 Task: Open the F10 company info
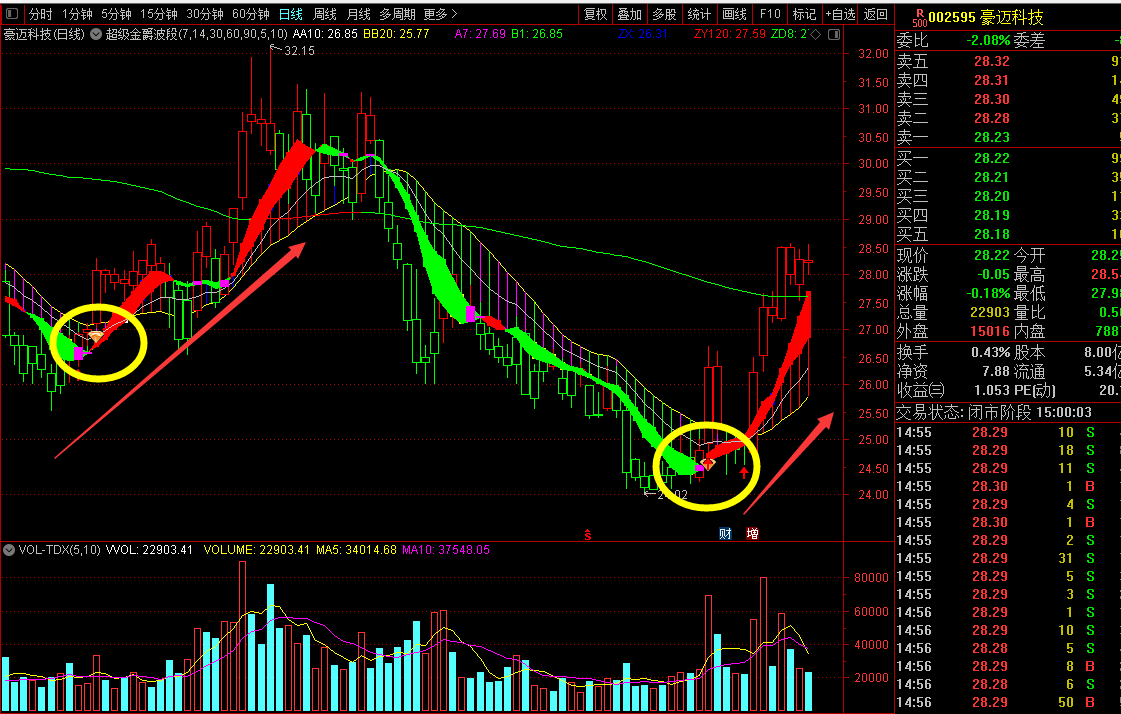(x=769, y=14)
